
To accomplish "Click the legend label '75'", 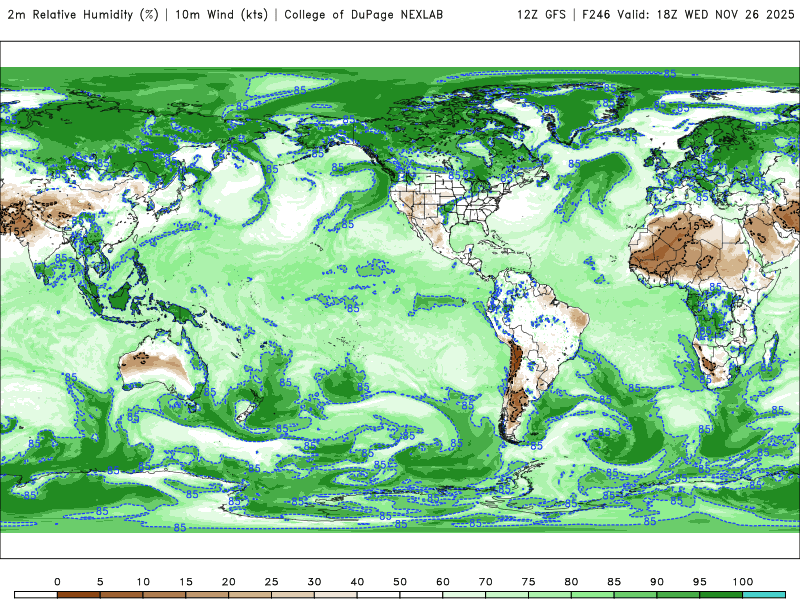I will [x=529, y=582].
